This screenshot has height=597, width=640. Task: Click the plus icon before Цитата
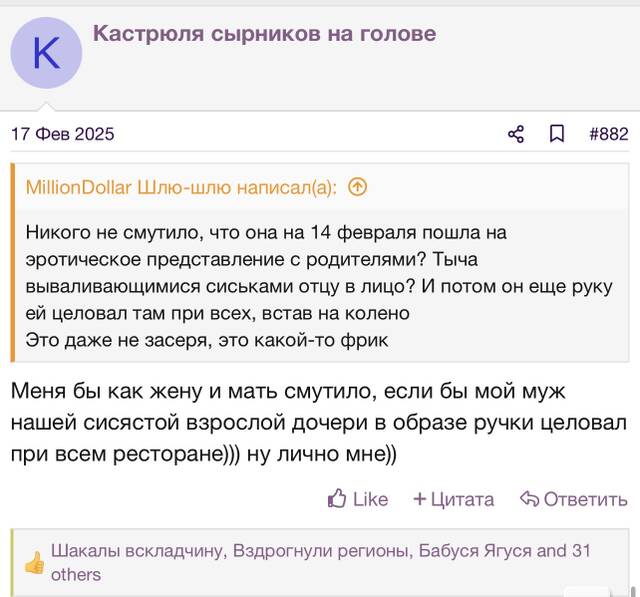pyautogui.click(x=420, y=499)
